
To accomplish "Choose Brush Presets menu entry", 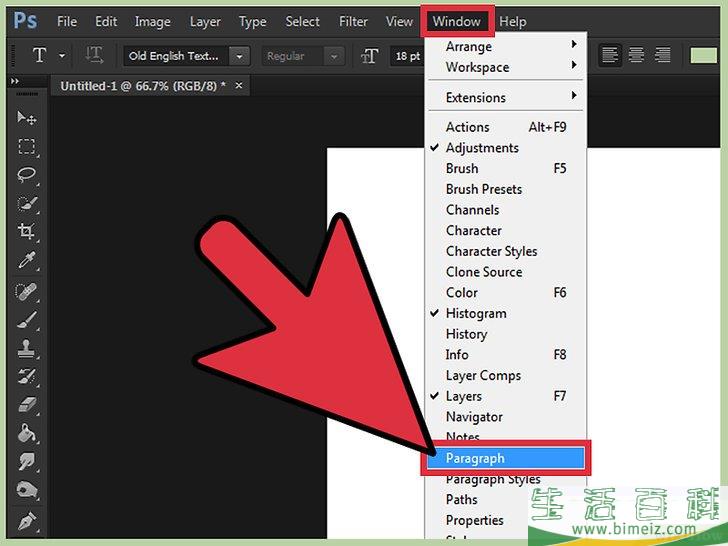I will point(506,189).
